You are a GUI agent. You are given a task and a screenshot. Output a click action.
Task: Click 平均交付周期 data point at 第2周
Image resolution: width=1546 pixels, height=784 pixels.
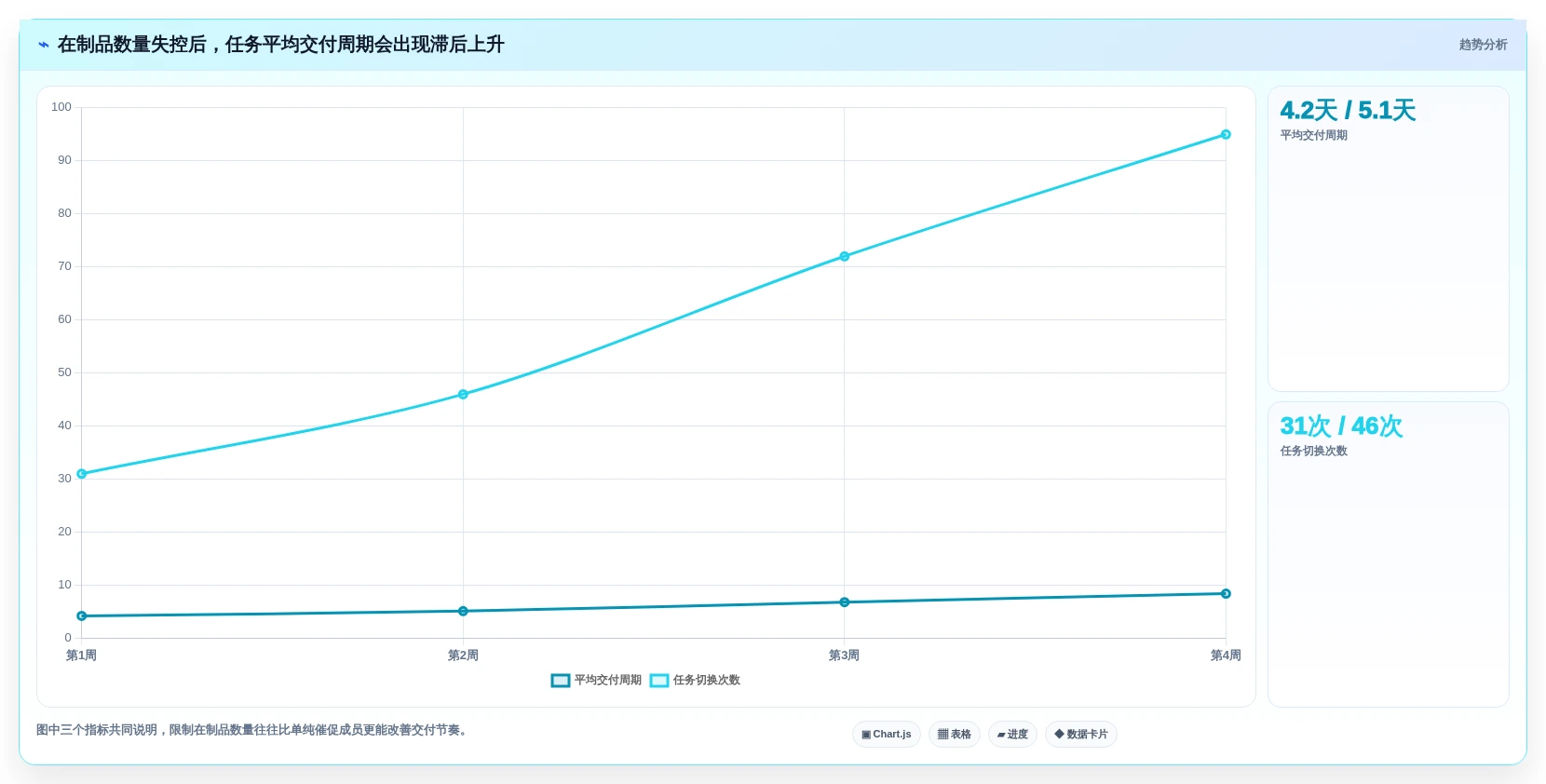click(x=463, y=612)
